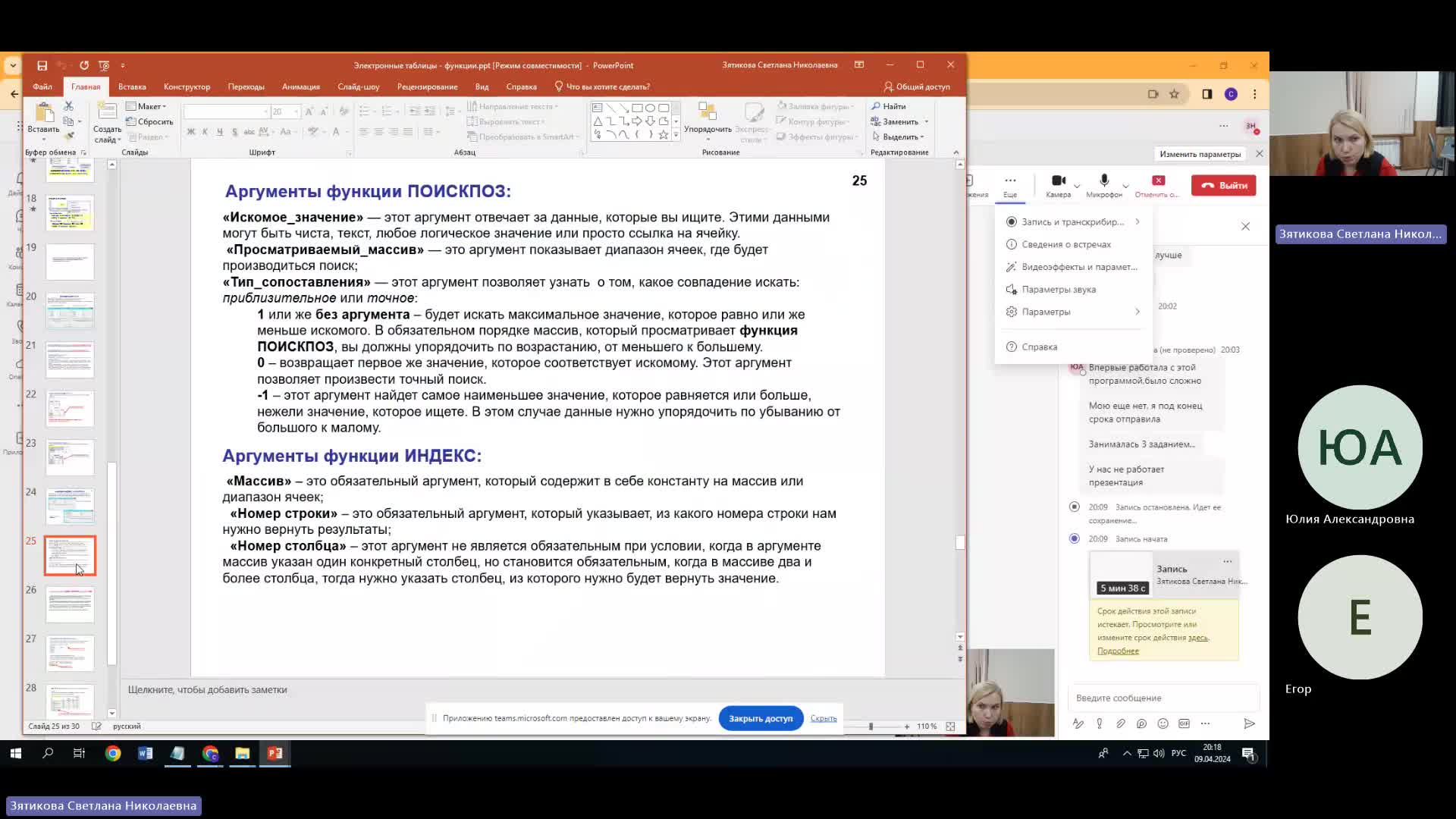The width and height of the screenshot is (1456, 819).
Task: Switch to the Конструктор ribbon tab
Action: click(x=187, y=86)
